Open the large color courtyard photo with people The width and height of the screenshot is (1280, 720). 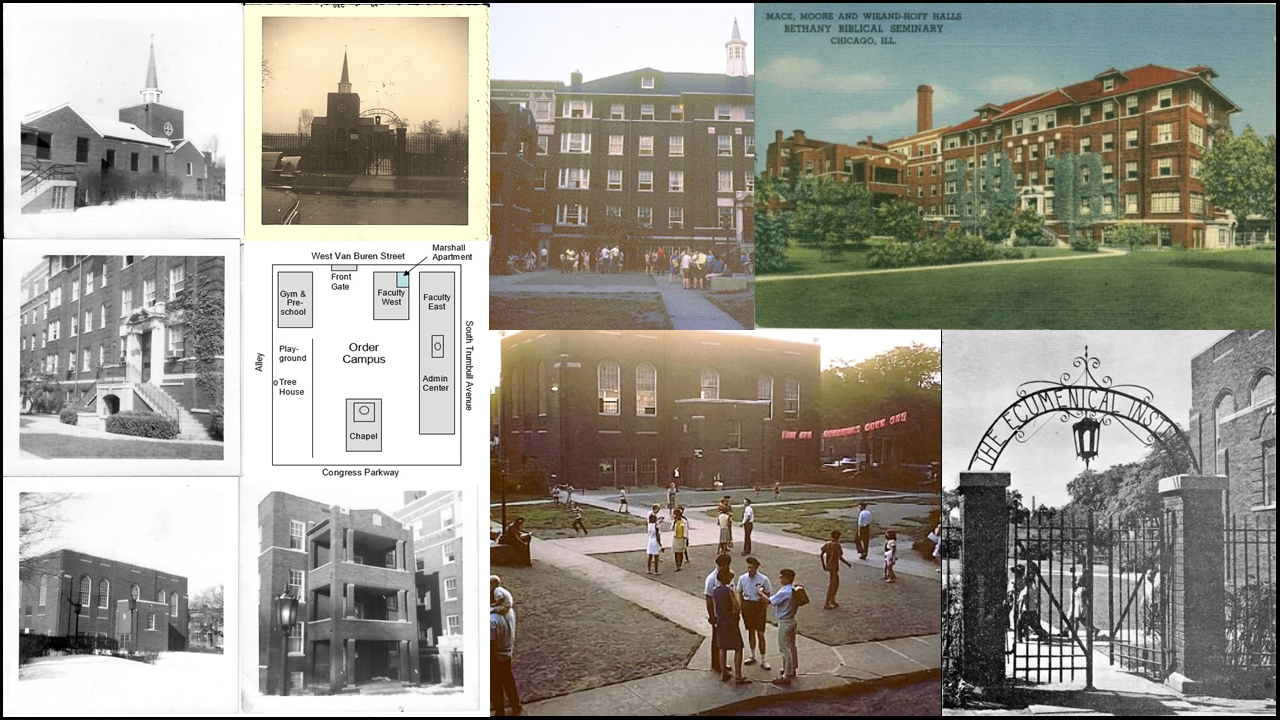pos(715,523)
